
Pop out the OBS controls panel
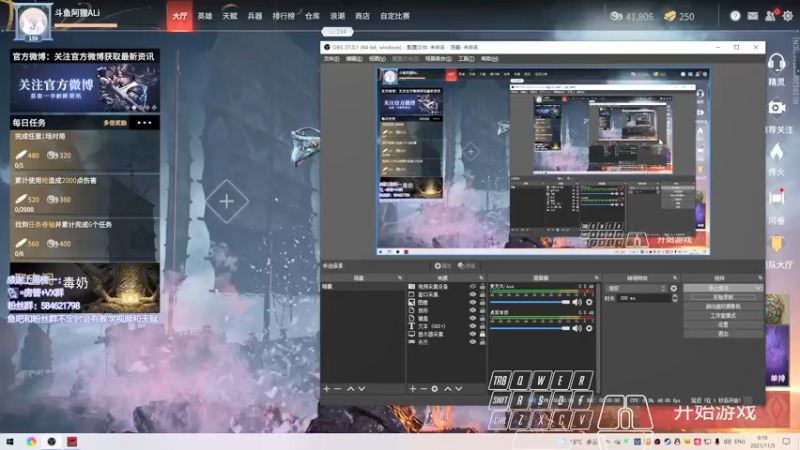click(x=760, y=278)
